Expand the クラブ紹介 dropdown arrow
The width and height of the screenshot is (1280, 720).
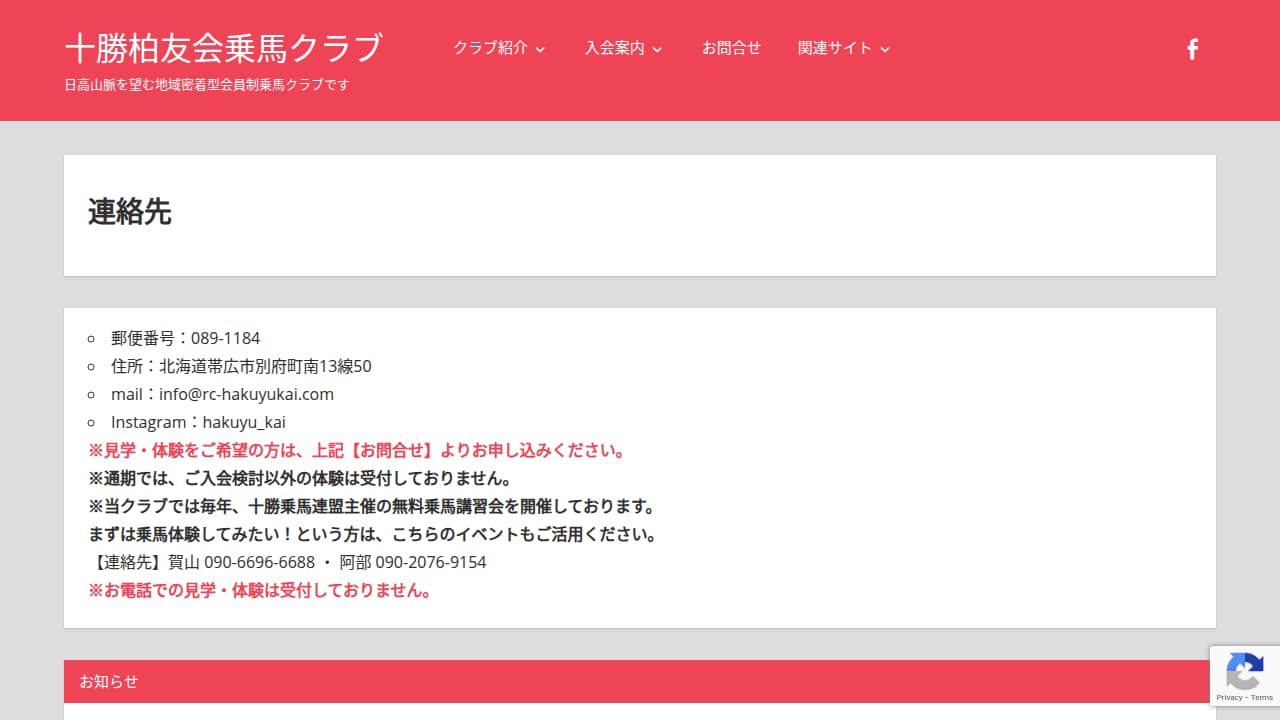[541, 49]
